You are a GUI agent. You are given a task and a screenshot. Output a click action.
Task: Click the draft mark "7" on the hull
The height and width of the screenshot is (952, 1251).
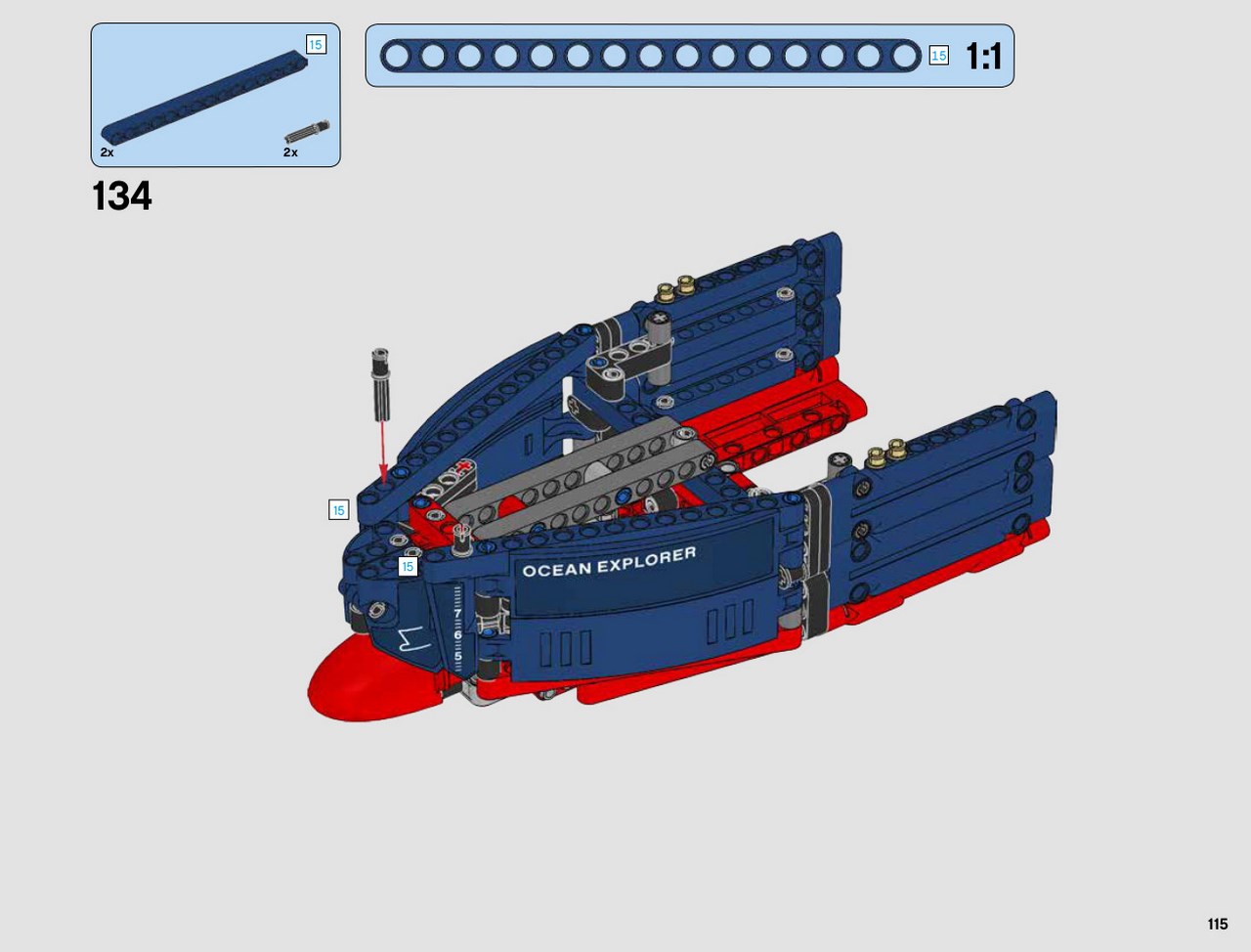pos(456,614)
